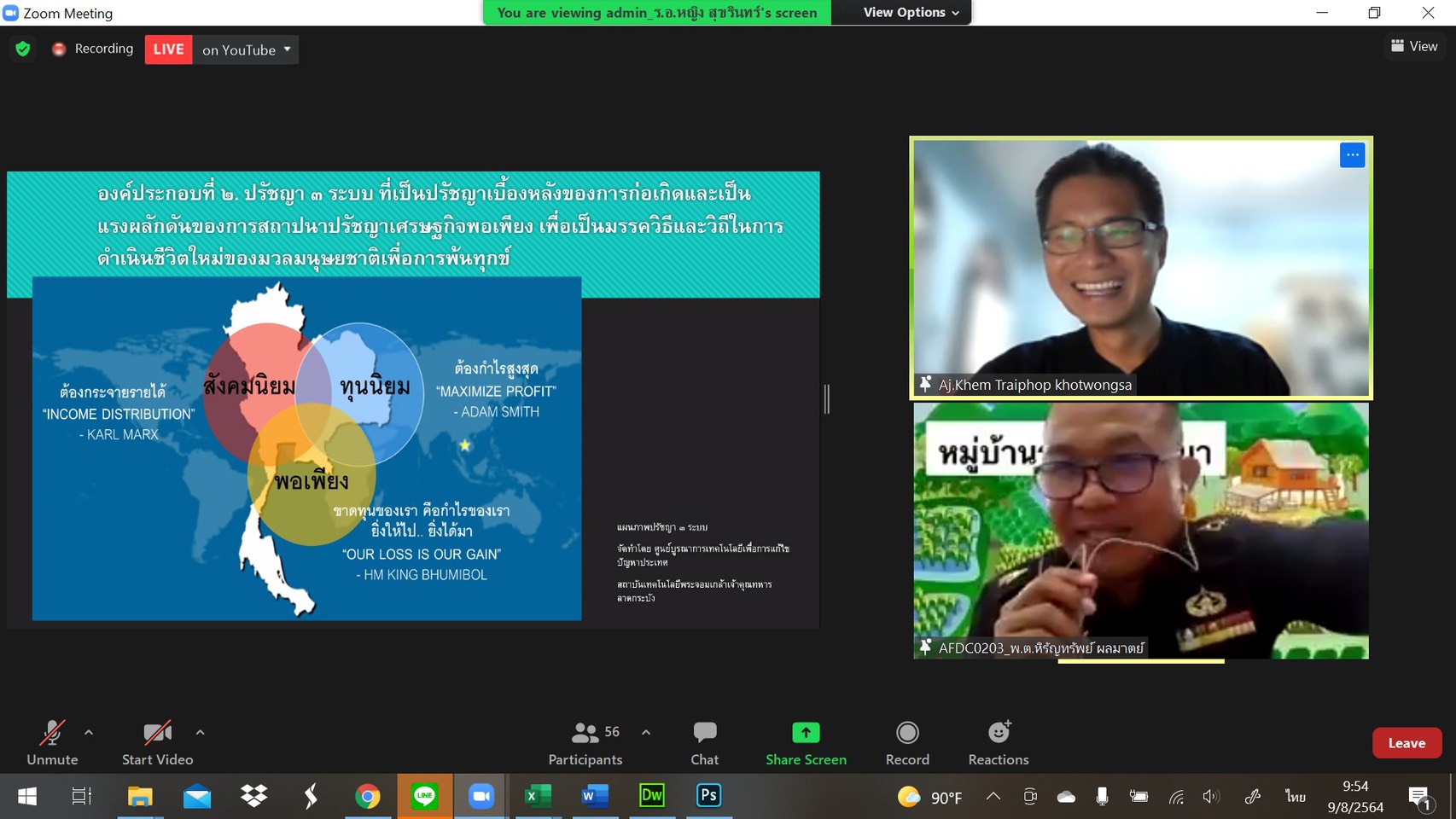Image resolution: width=1456 pixels, height=819 pixels.
Task: Open the Windows Start menu
Action: click(27, 796)
